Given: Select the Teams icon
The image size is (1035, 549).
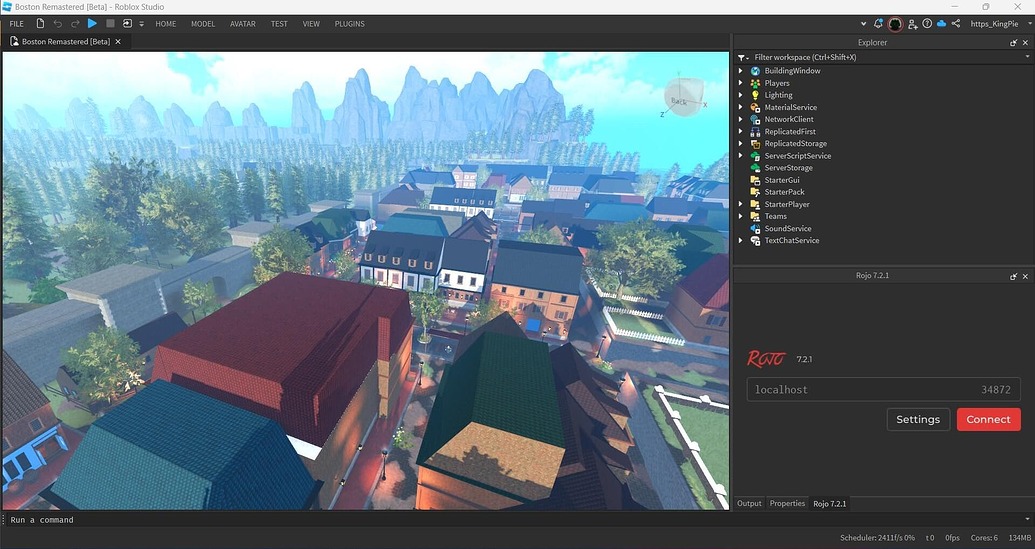Looking at the screenshot, I should click(755, 216).
